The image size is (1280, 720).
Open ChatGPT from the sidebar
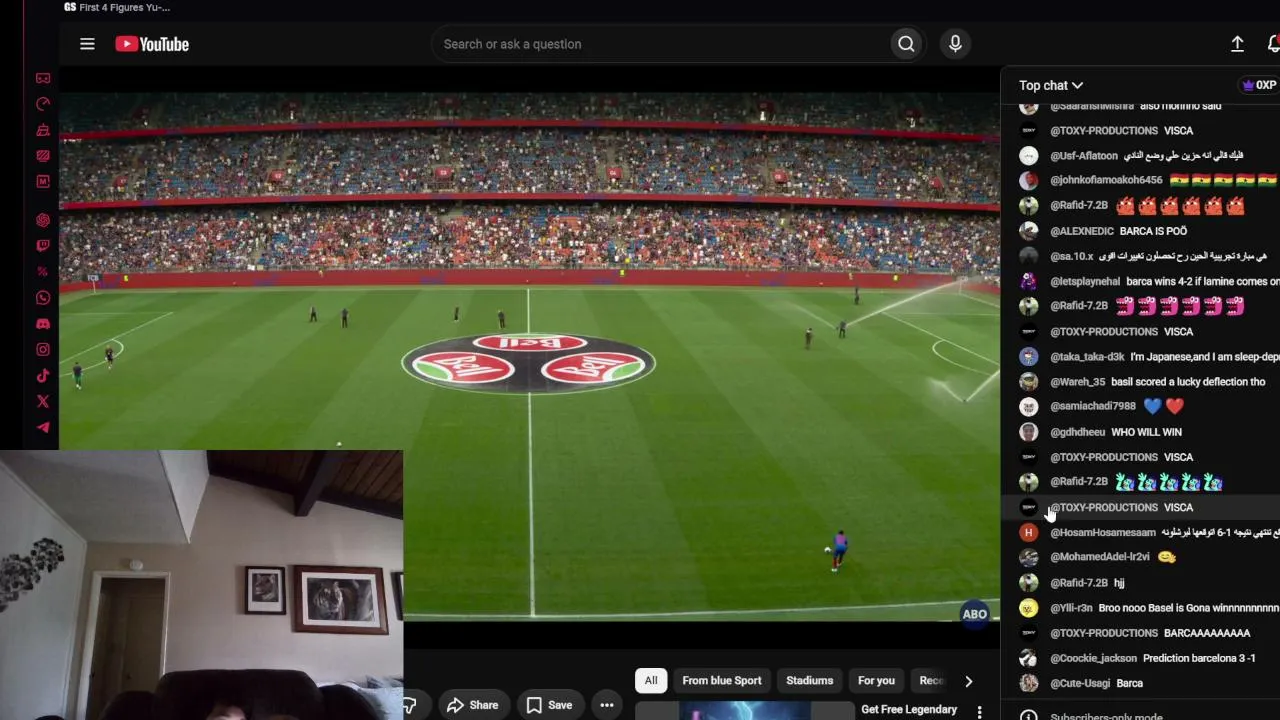pyautogui.click(x=43, y=220)
